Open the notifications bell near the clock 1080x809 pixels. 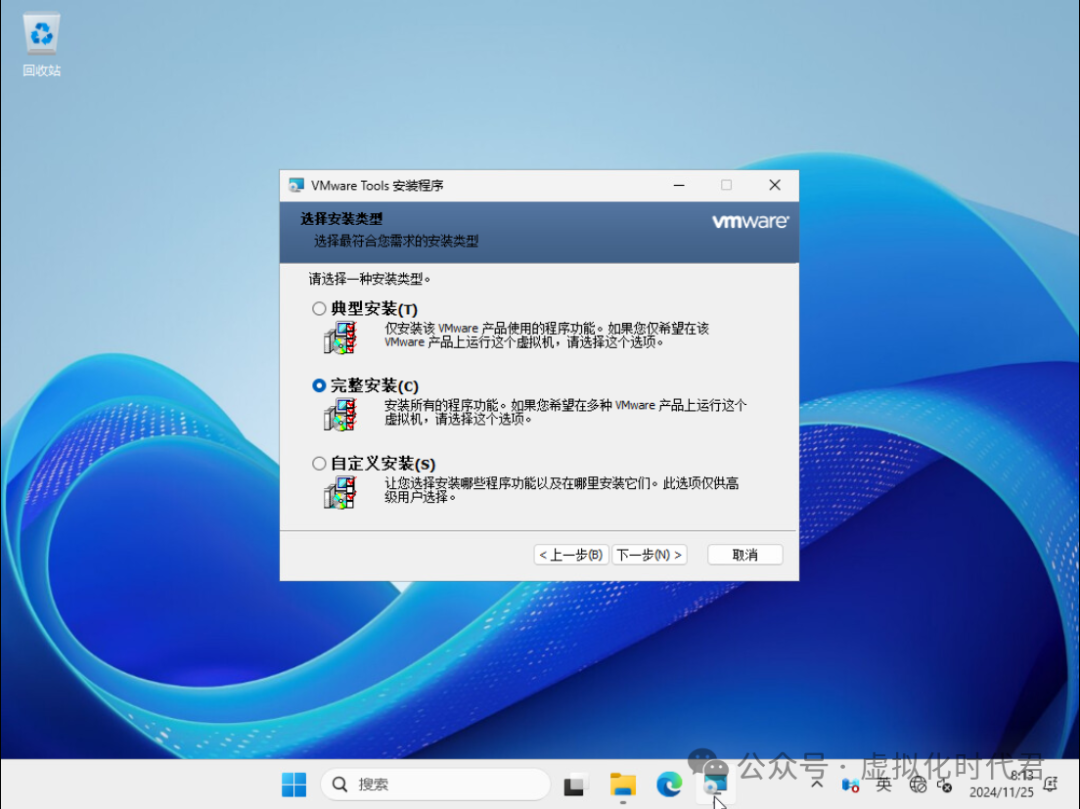click(1051, 783)
